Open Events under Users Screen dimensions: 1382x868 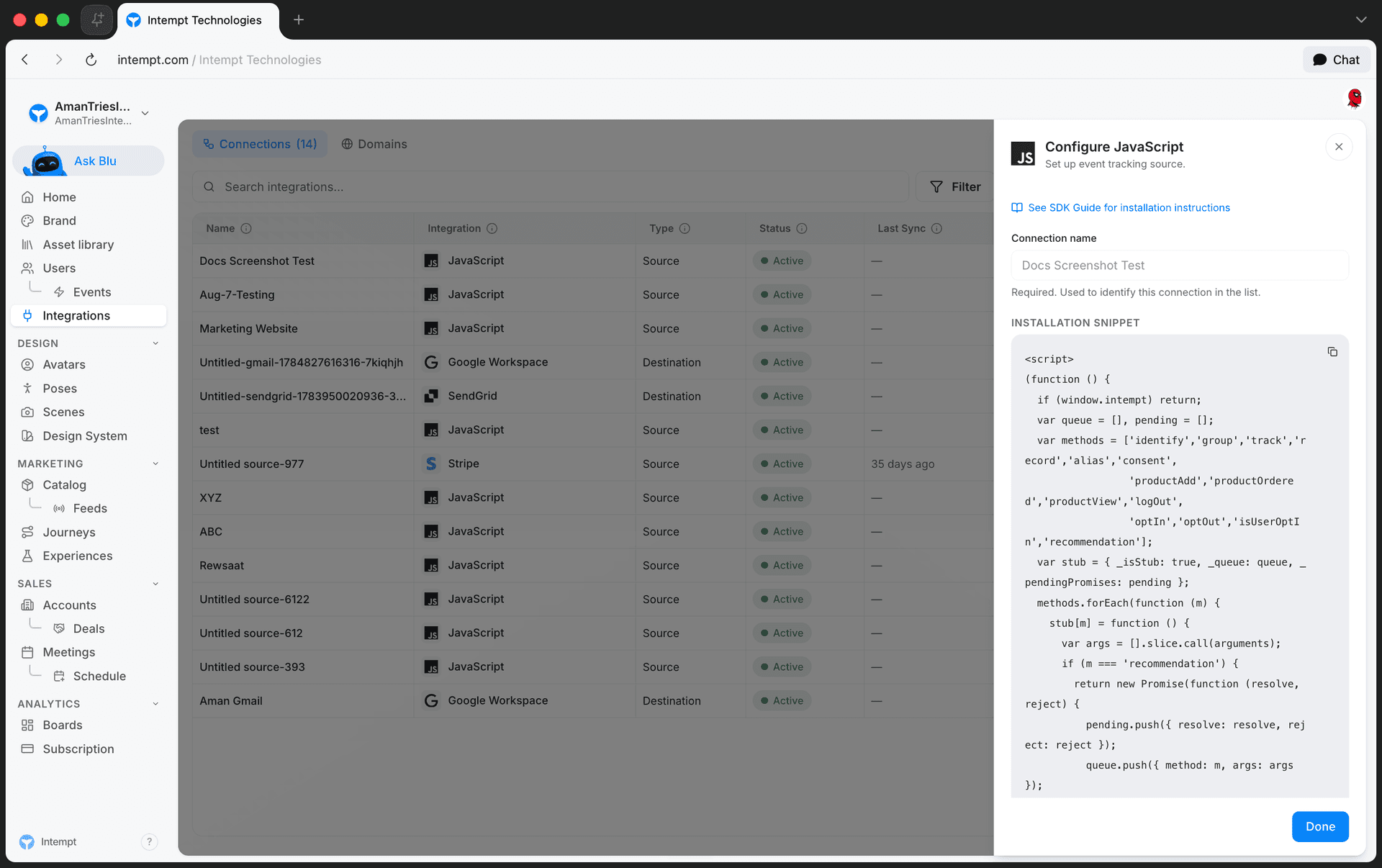click(x=91, y=292)
